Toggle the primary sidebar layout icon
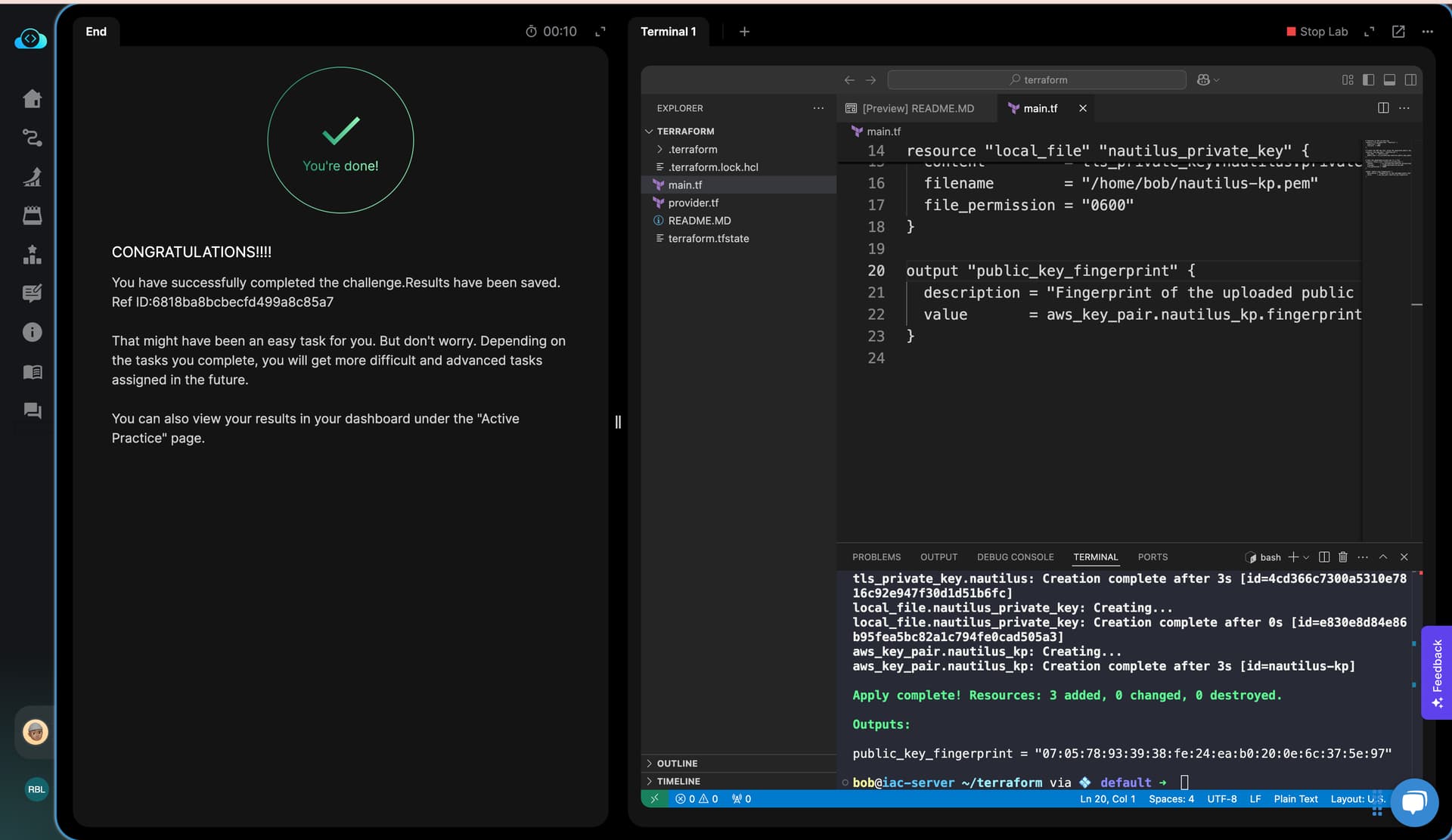1452x840 pixels. click(x=1368, y=80)
